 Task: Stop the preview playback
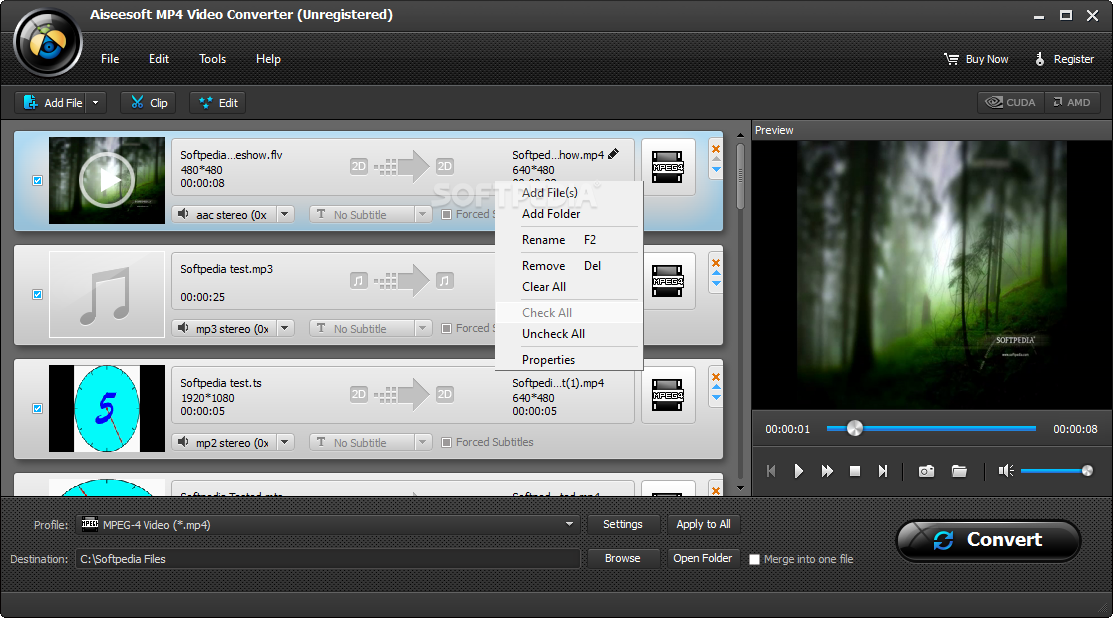pos(855,471)
